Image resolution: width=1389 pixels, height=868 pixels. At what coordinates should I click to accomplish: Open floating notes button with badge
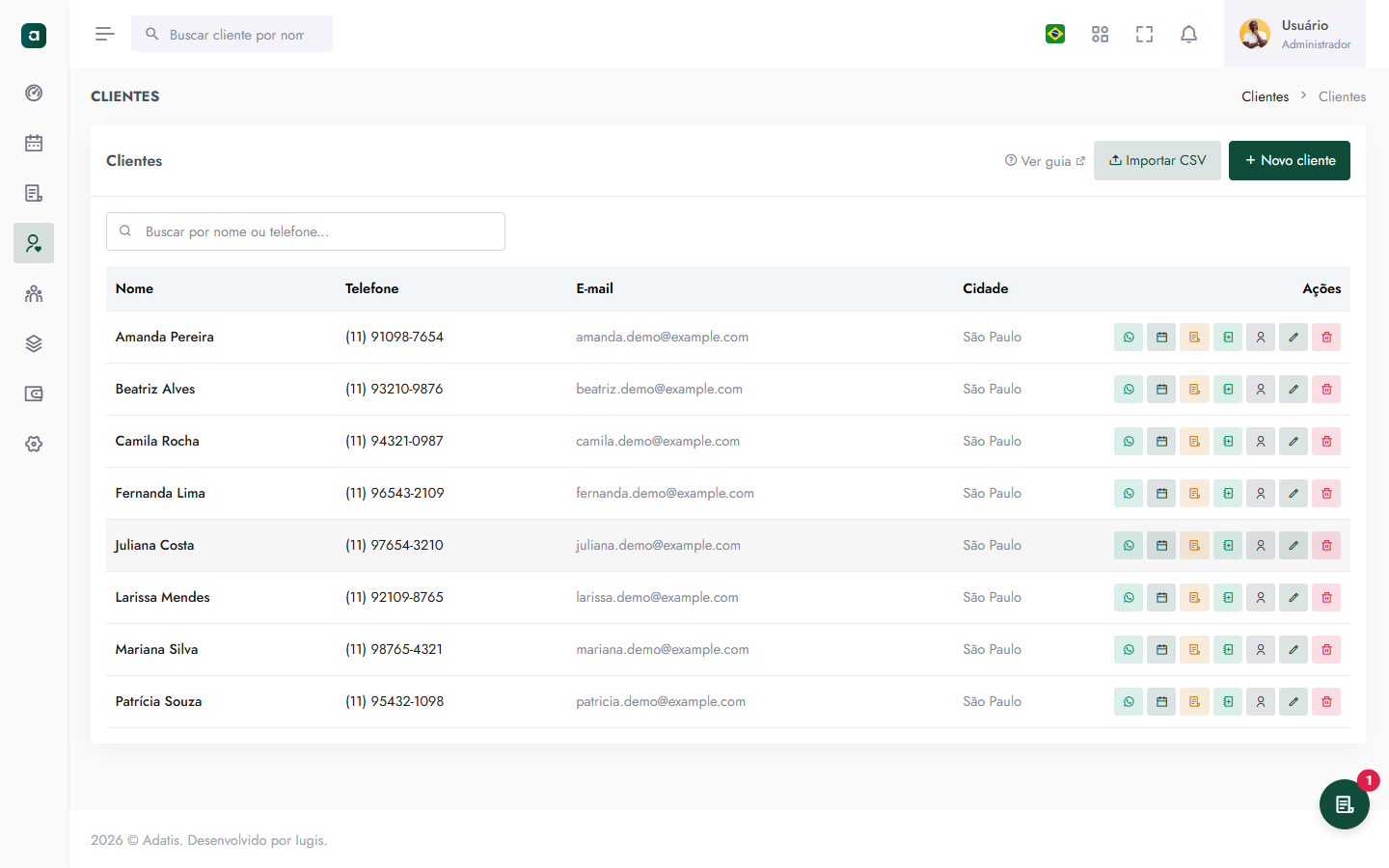(x=1345, y=804)
